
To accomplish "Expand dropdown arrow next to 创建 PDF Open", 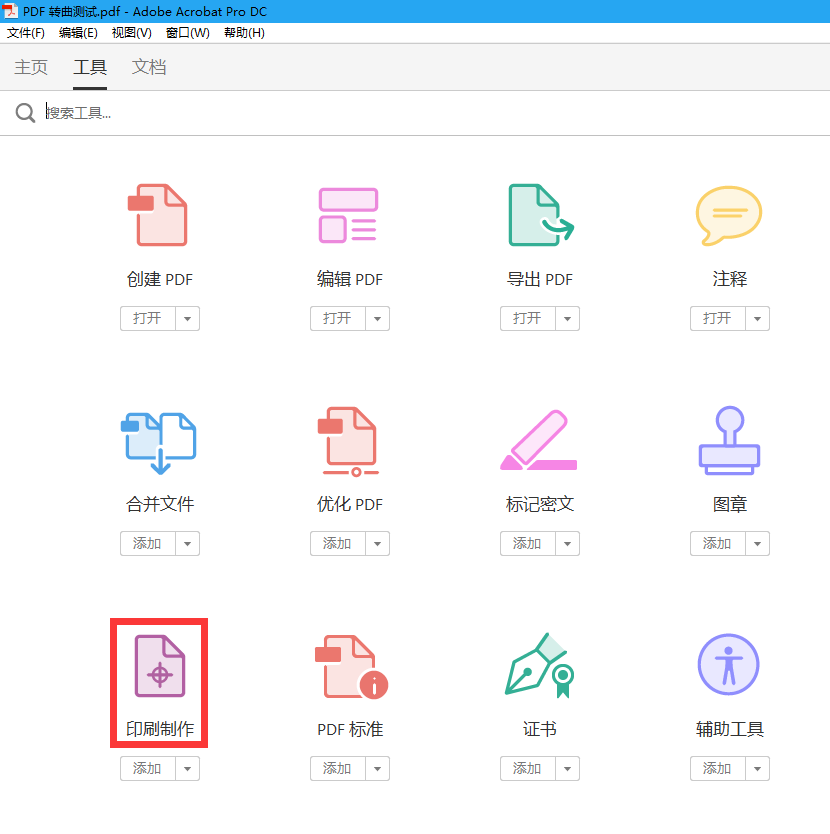I will 187,319.
